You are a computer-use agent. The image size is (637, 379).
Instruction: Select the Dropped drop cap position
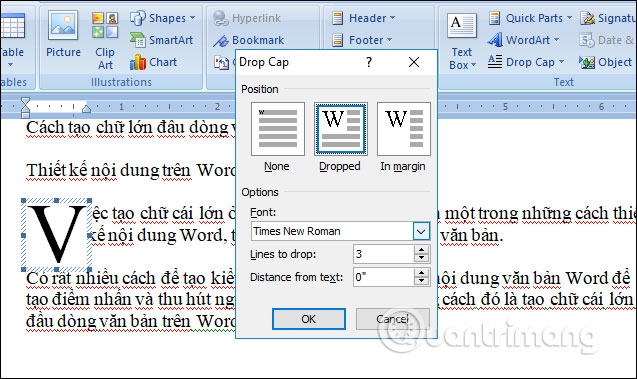pyautogui.click(x=341, y=129)
